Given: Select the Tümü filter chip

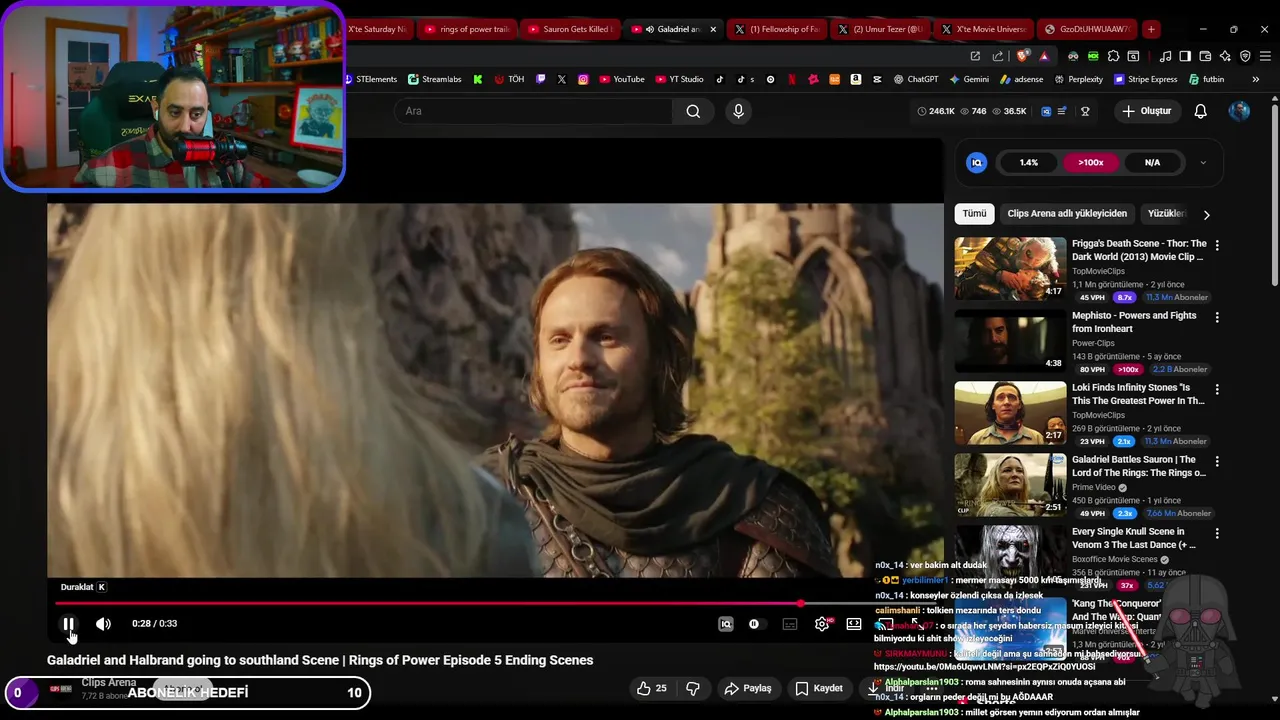Looking at the screenshot, I should click(x=974, y=213).
